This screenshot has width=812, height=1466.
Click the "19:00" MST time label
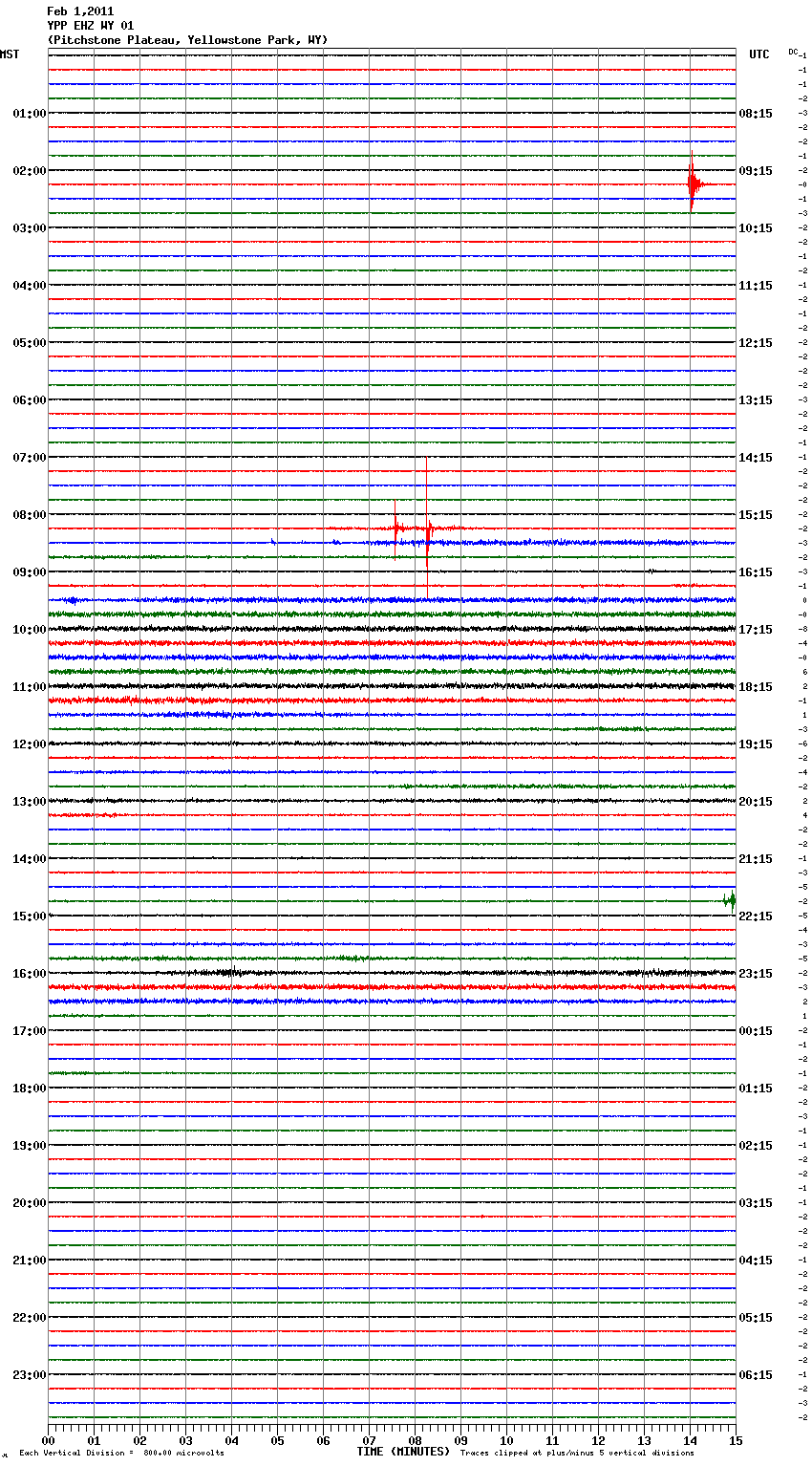(29, 1146)
